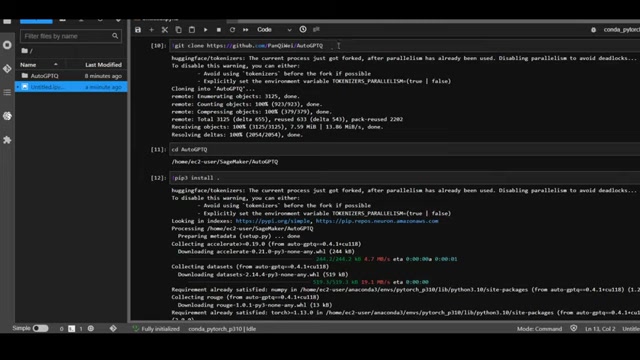Image resolution: width=640 pixels, height=360 pixels.
Task: Open the pip.repos.neuron.amazonaws.com link
Action: [377, 221]
